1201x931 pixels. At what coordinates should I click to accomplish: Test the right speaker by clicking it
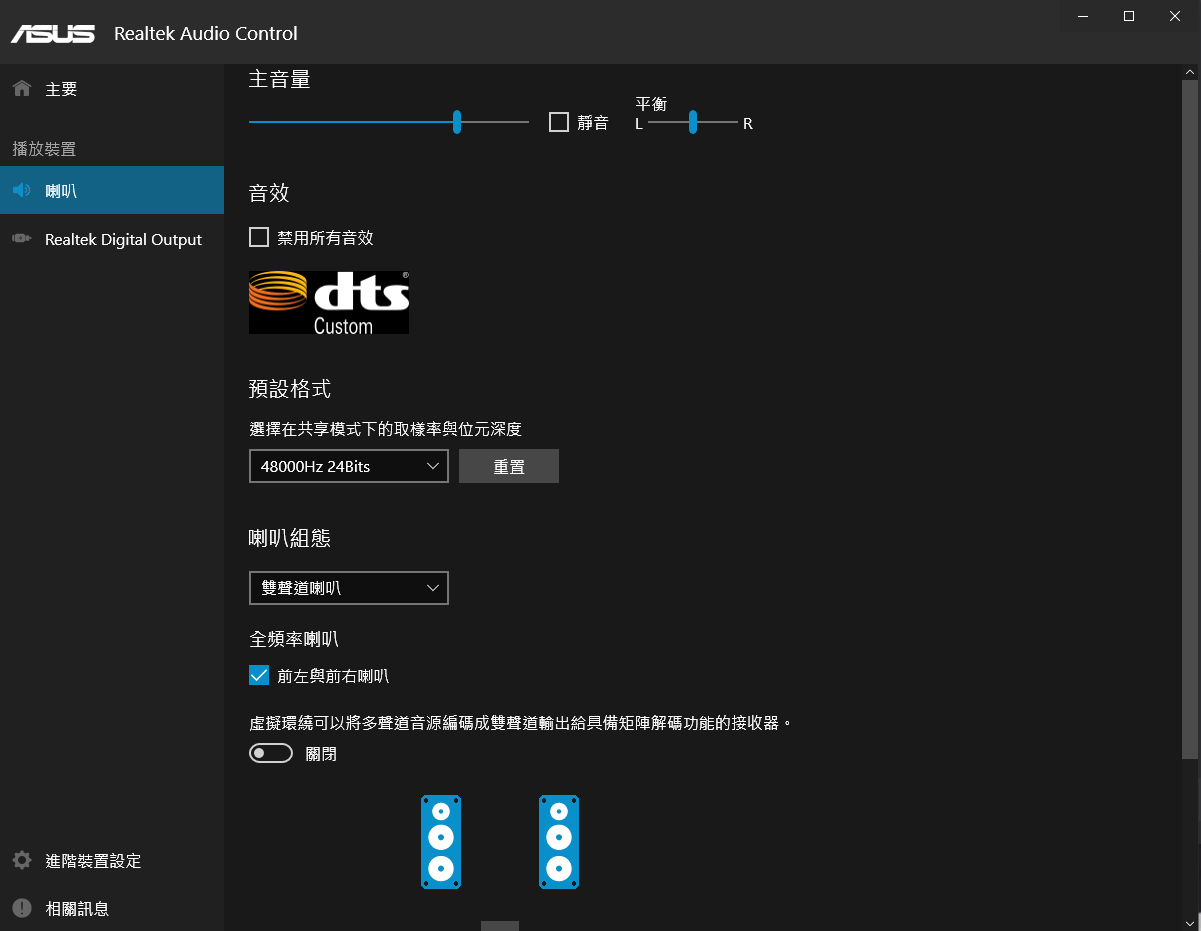(558, 841)
